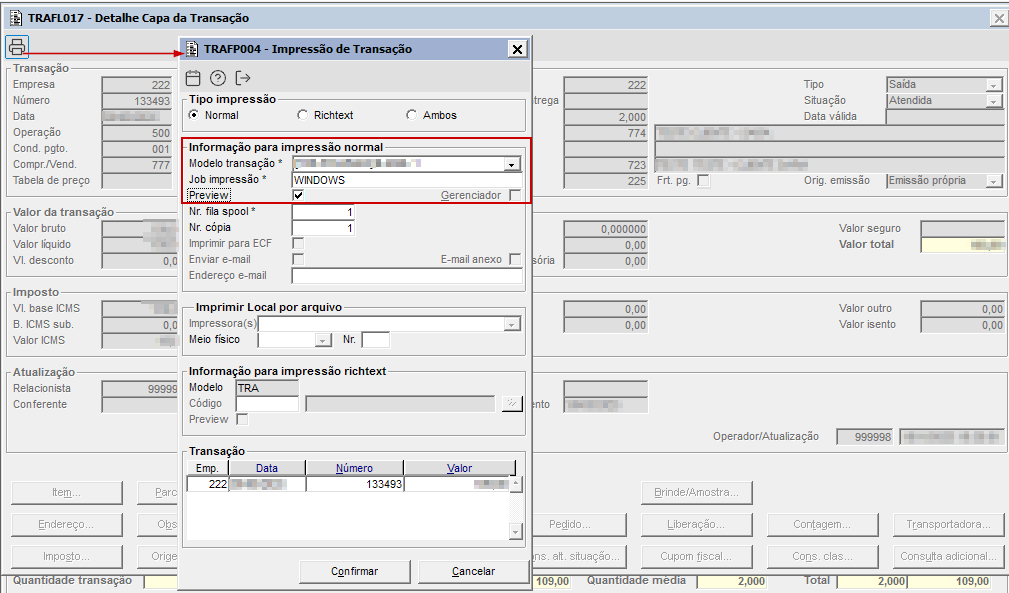Click the Nr. cópia field
This screenshot has height=593, width=1009.
tap(323, 228)
